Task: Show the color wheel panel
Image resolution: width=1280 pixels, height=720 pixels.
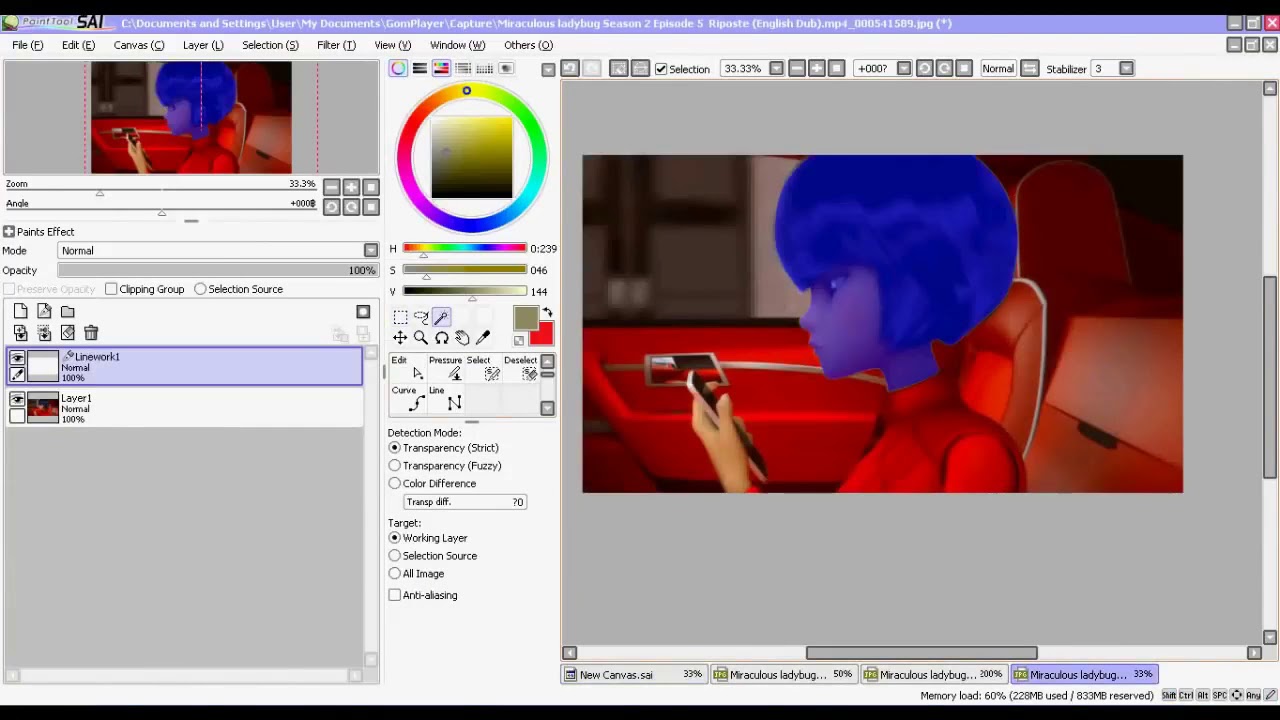Action: (x=398, y=68)
